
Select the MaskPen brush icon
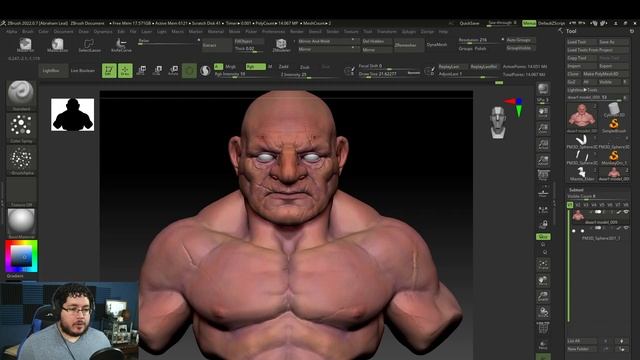point(25,44)
